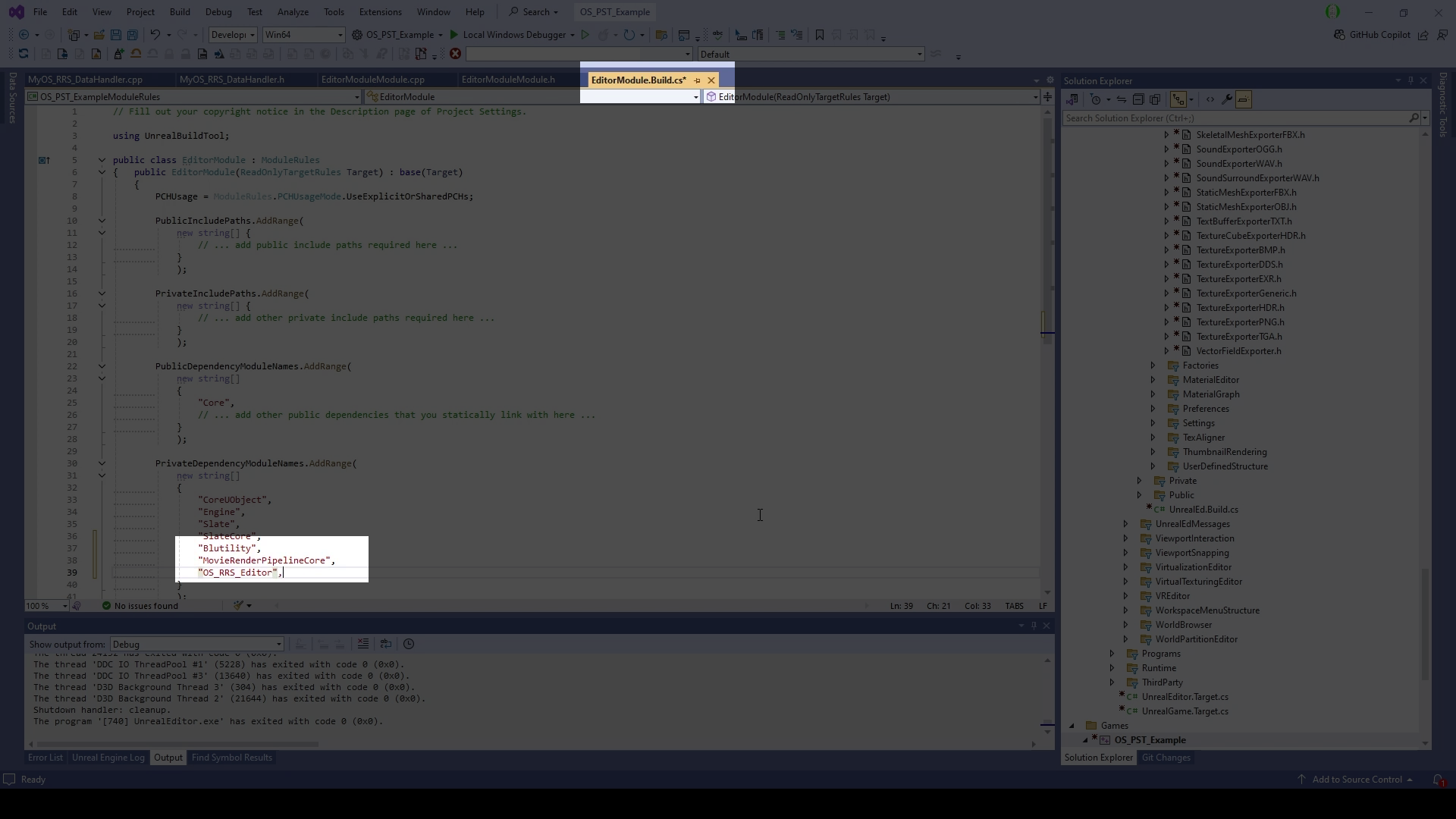Collapse the class EditorModule fold on line 5
The width and height of the screenshot is (1456, 819).
[x=102, y=160]
